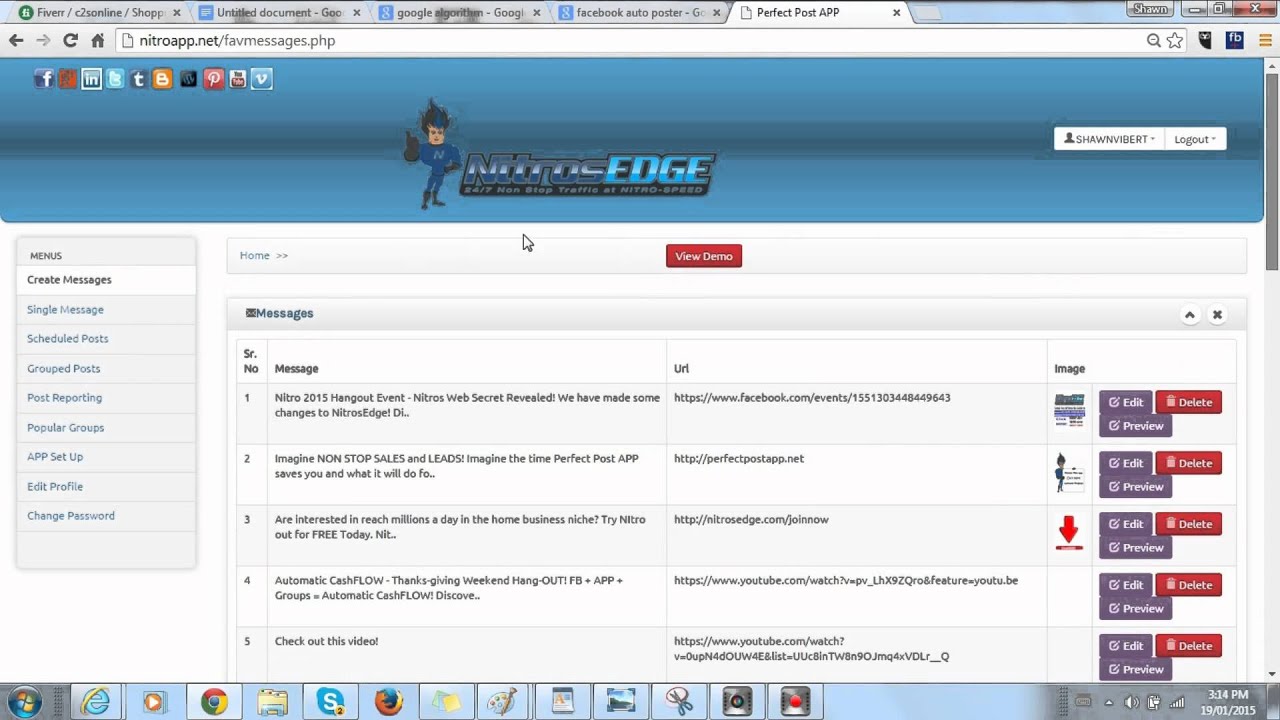Click the zoom magnifier icon in address bar

[1154, 40]
